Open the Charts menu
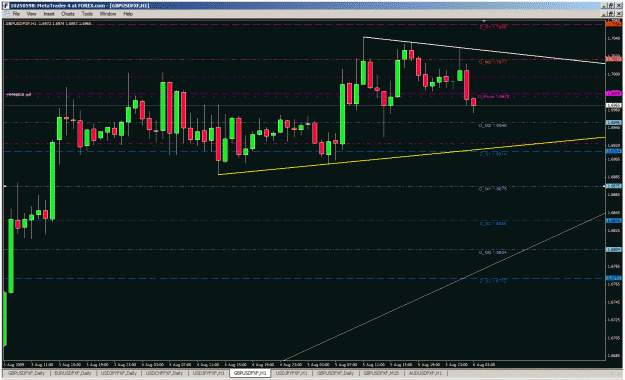Image resolution: width=625 pixels, height=380 pixels. (68, 14)
